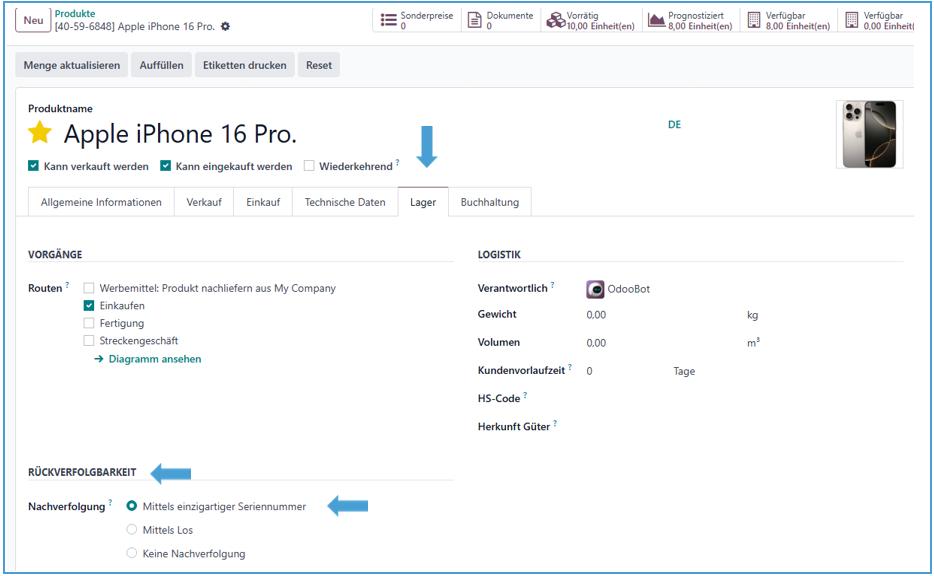Screen dimensions: 934x576
Task: Click the Gewicht input field
Action: coord(650,315)
